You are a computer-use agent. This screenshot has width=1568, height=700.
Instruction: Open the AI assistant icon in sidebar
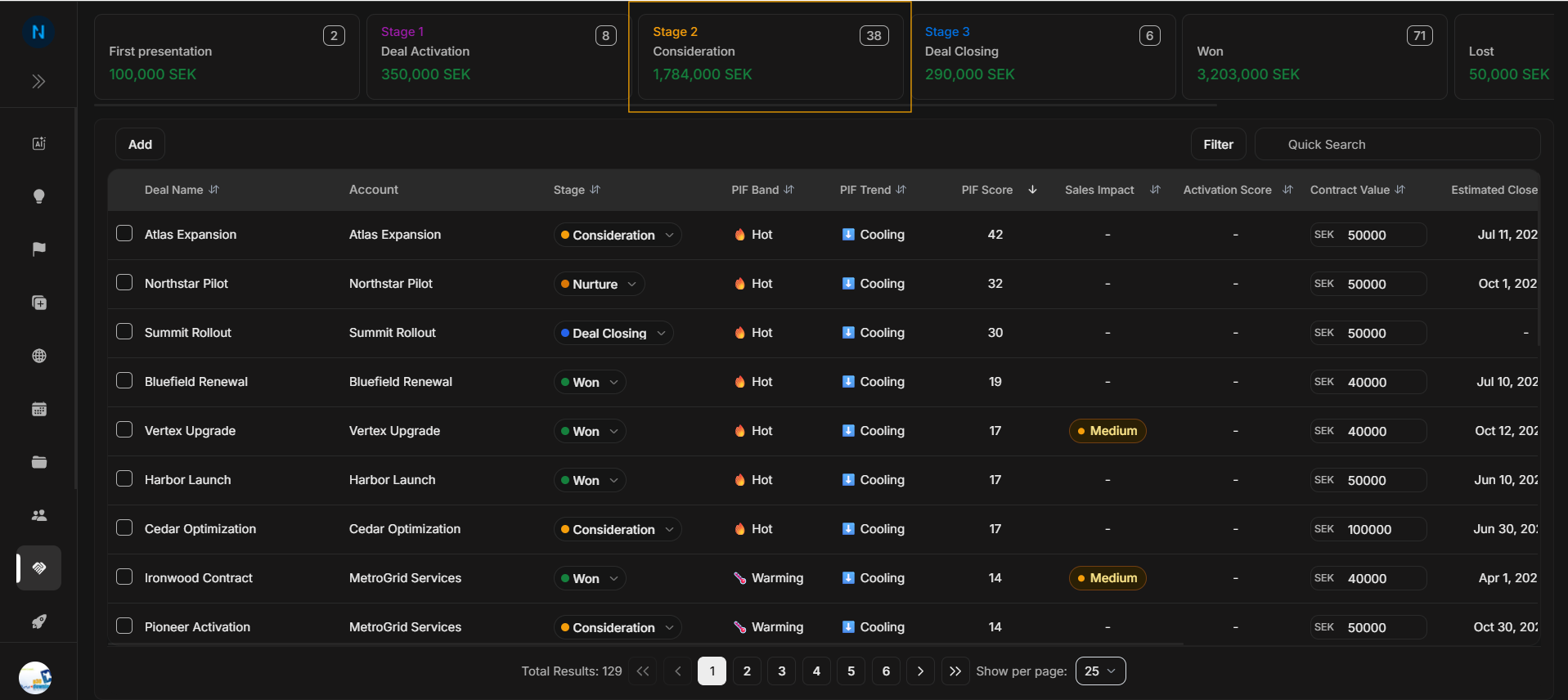pos(38,143)
